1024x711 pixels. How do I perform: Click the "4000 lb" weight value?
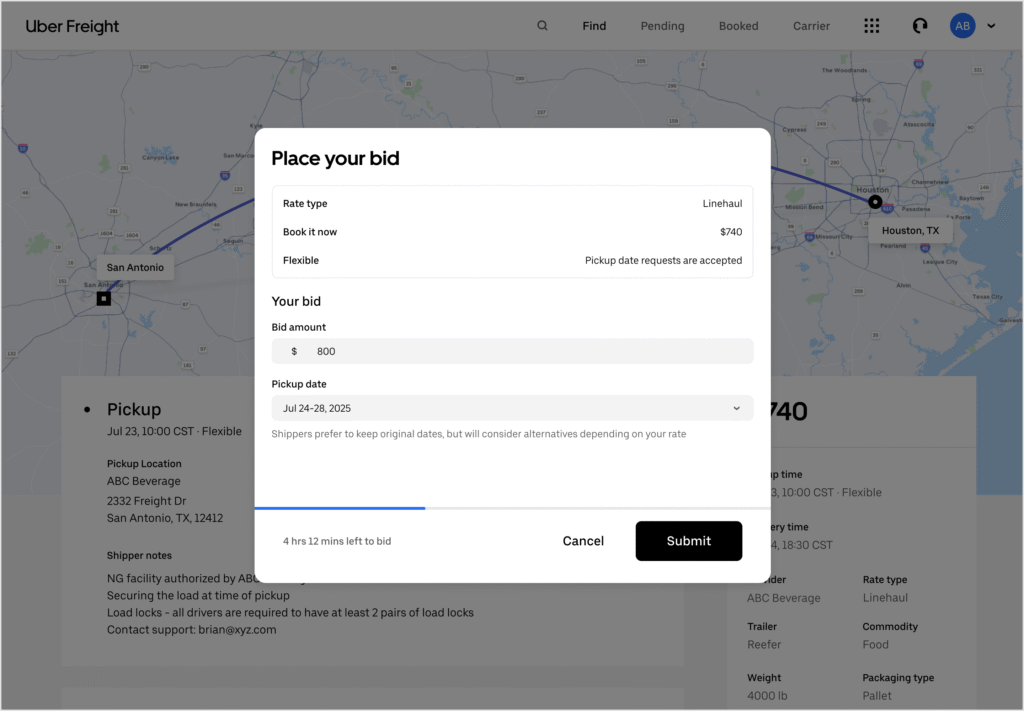click(767, 696)
